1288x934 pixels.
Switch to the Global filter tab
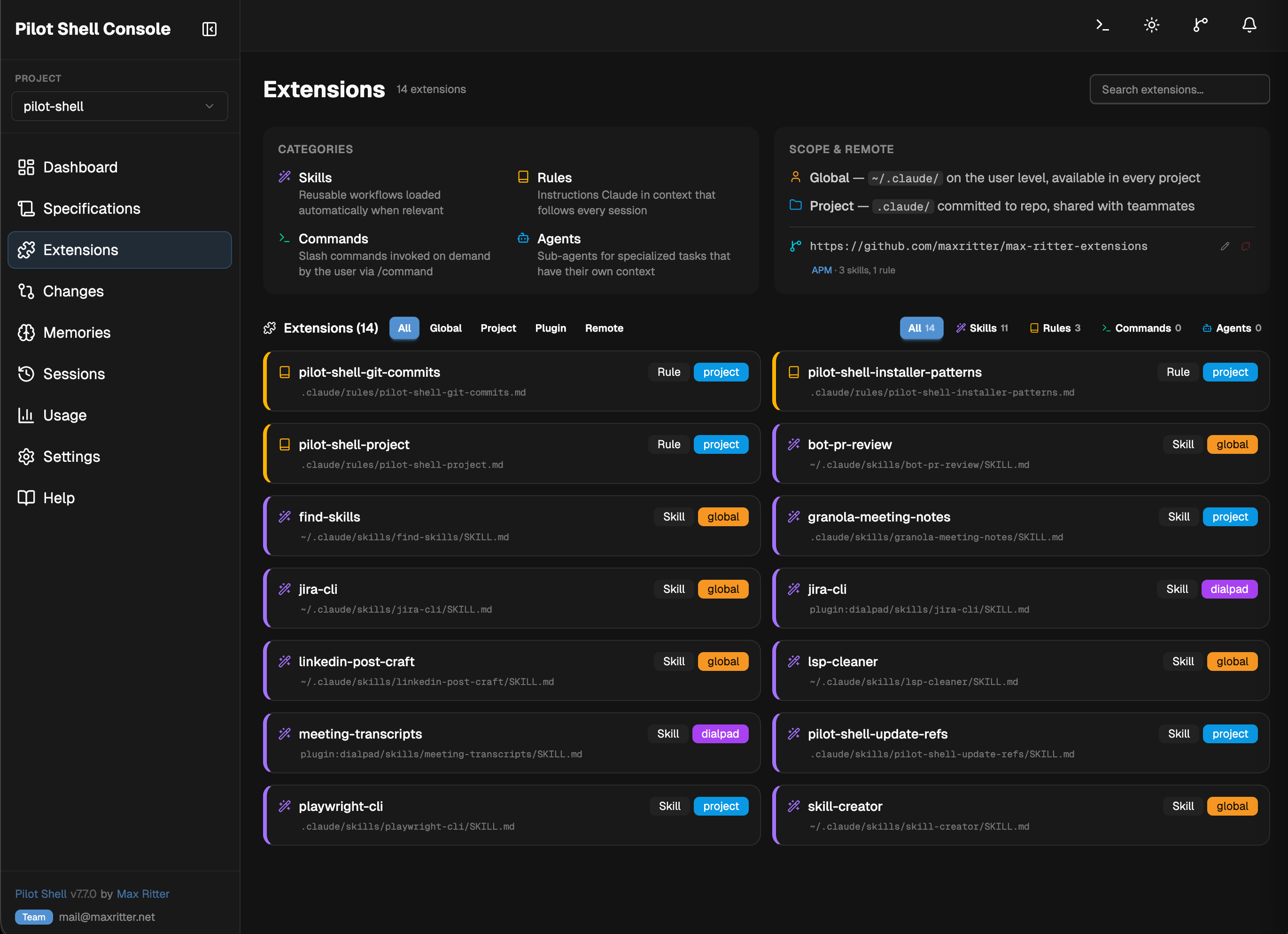pyautogui.click(x=446, y=328)
